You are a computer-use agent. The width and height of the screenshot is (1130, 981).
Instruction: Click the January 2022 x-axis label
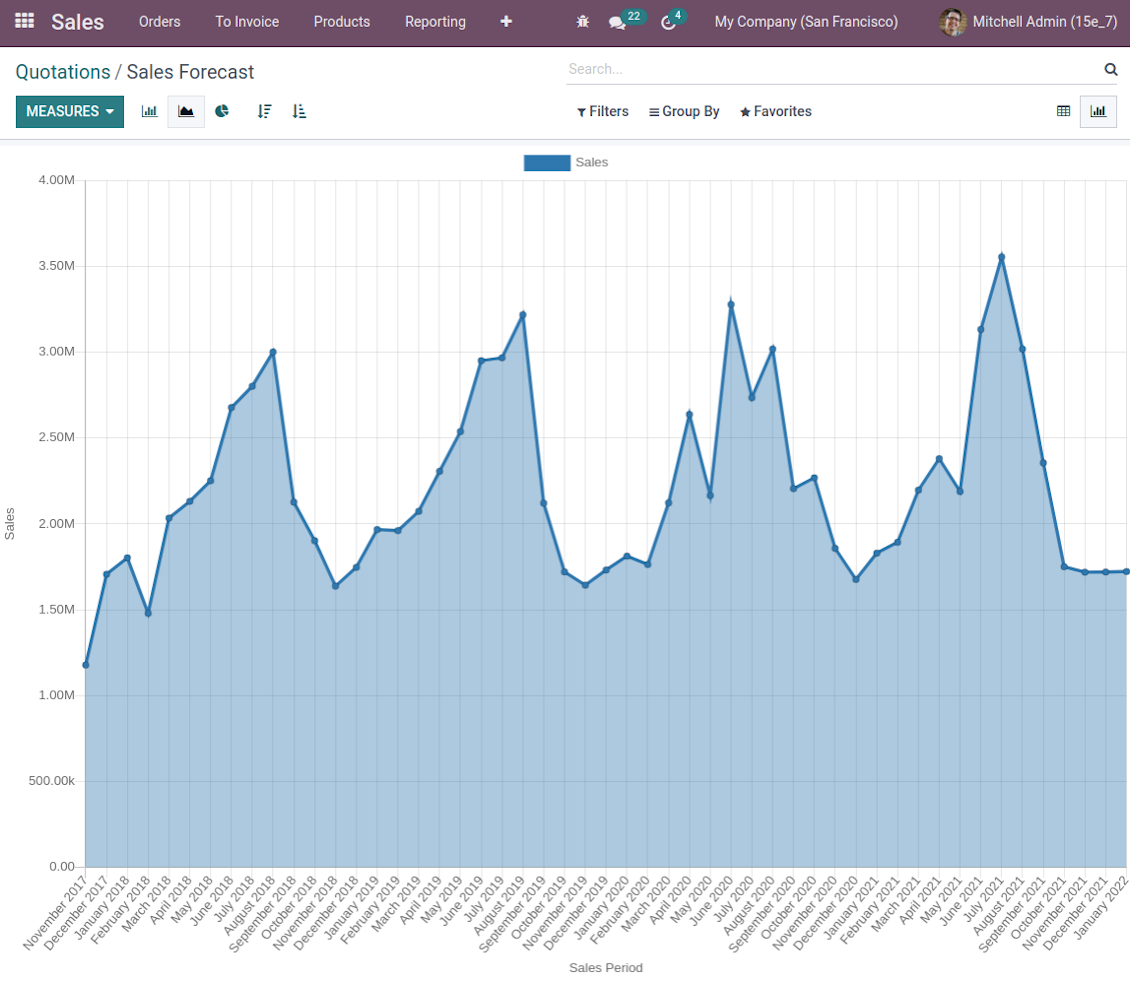tap(1100, 907)
